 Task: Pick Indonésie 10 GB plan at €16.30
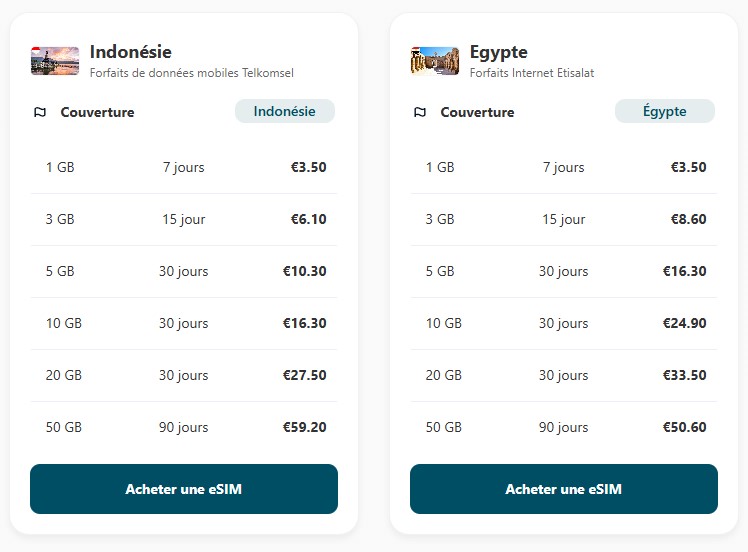pyautogui.click(x=184, y=323)
